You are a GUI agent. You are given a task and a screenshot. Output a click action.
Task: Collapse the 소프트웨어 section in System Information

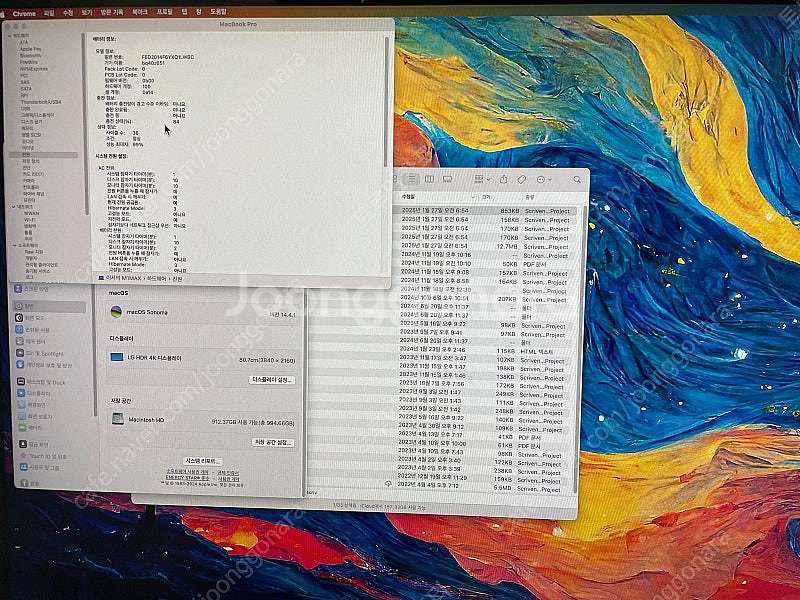(x=15, y=245)
